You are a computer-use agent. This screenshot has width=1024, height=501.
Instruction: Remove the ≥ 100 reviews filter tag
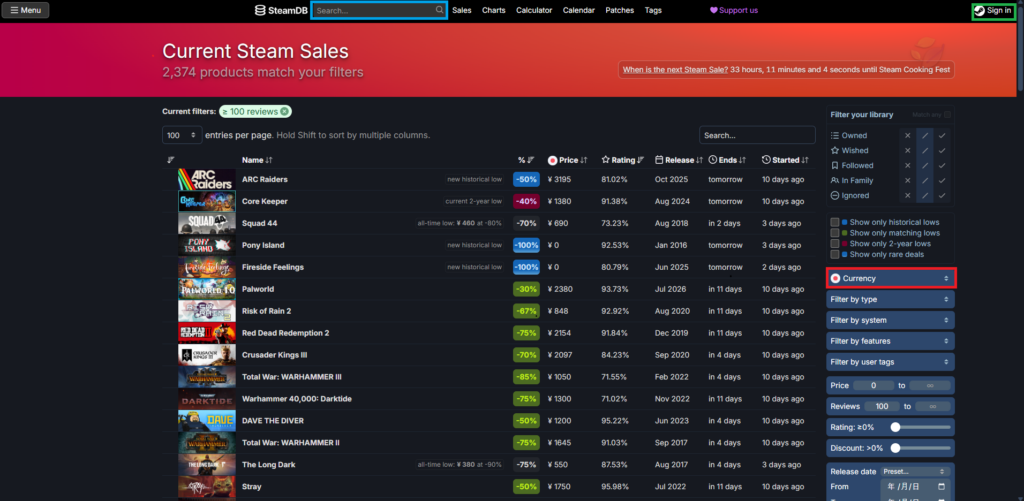[284, 112]
